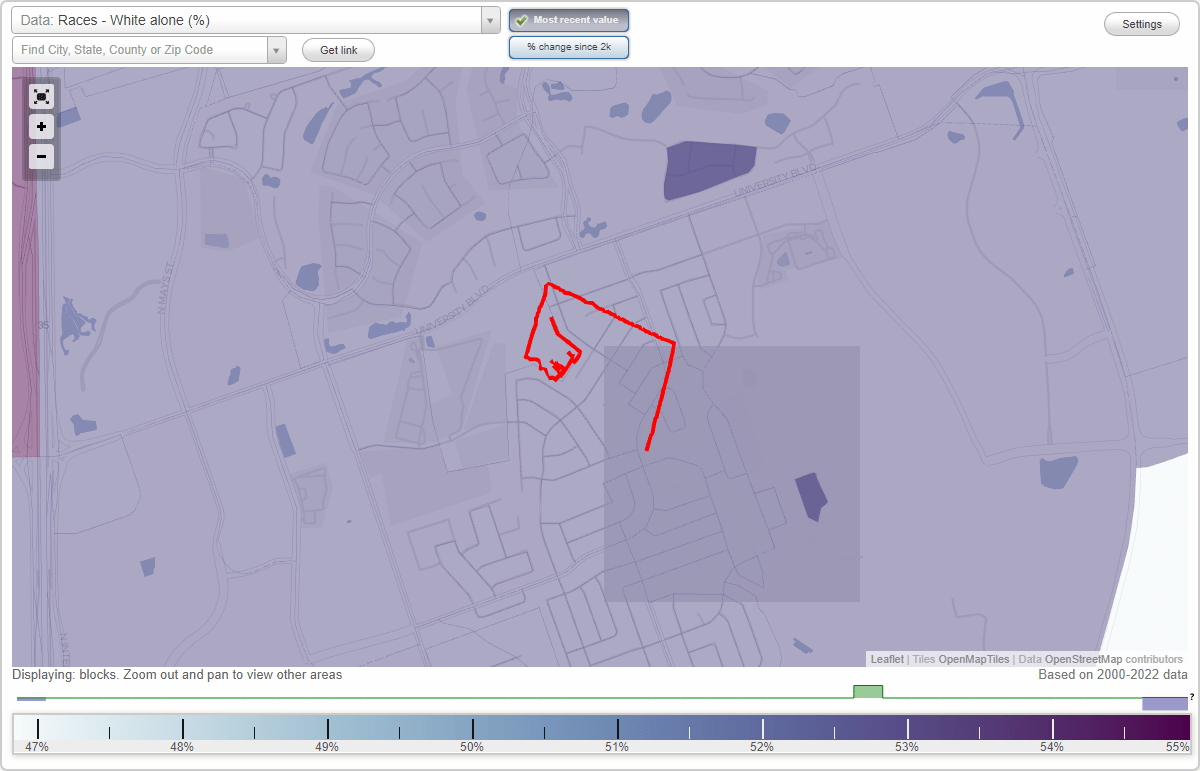Click the 55% legend label
The width and height of the screenshot is (1200, 771).
1178,747
